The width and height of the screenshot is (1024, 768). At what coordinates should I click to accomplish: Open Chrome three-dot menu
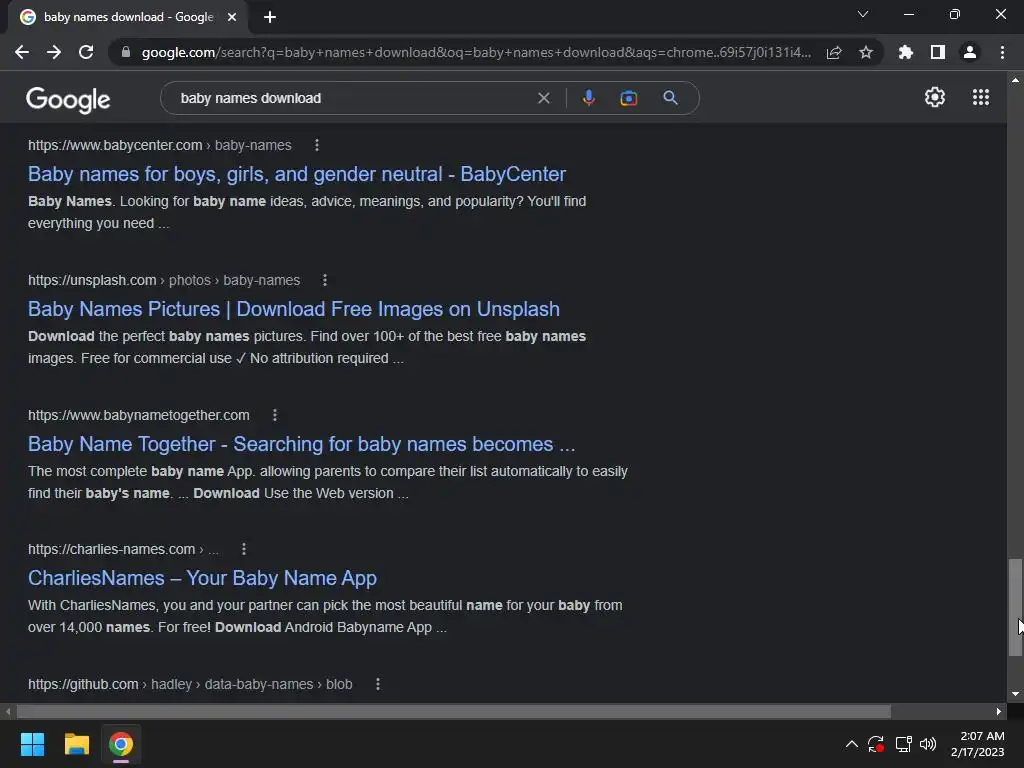(x=1002, y=52)
